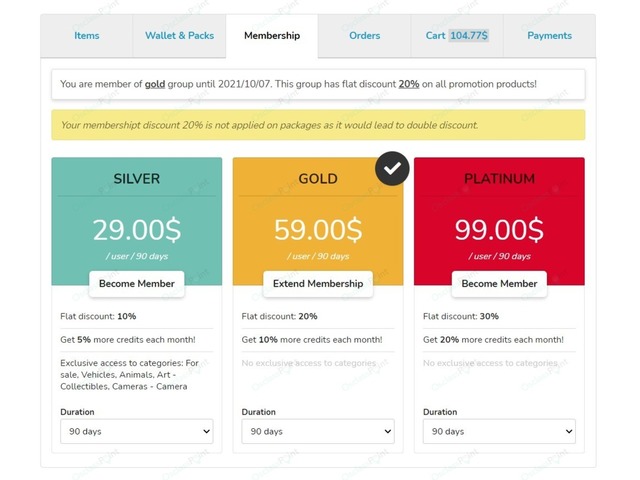
Task: Click the underlined 20% discount text
Action: pos(408,84)
